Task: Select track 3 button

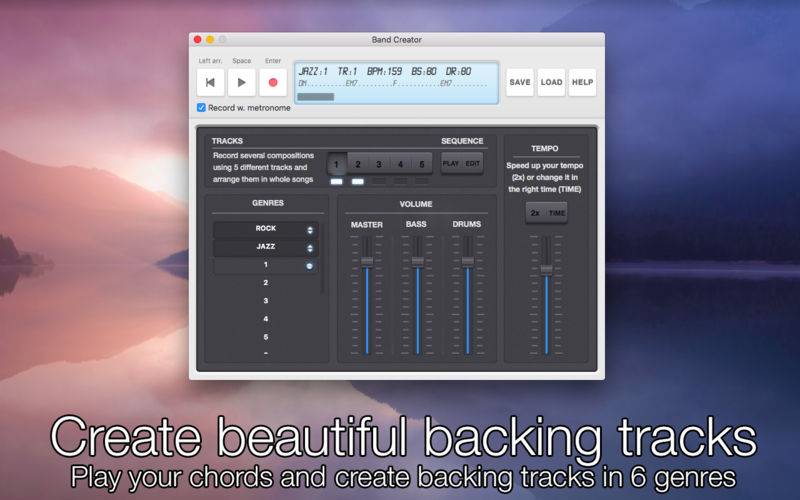Action: (379, 164)
